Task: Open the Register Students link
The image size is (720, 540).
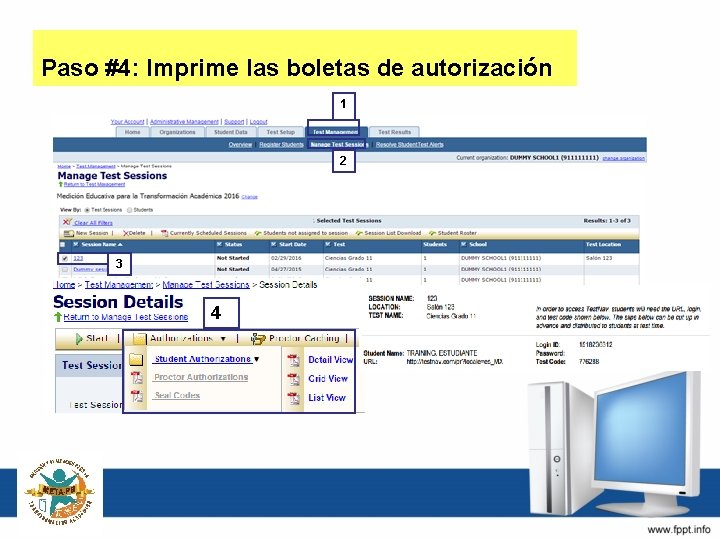Action: pos(281,145)
